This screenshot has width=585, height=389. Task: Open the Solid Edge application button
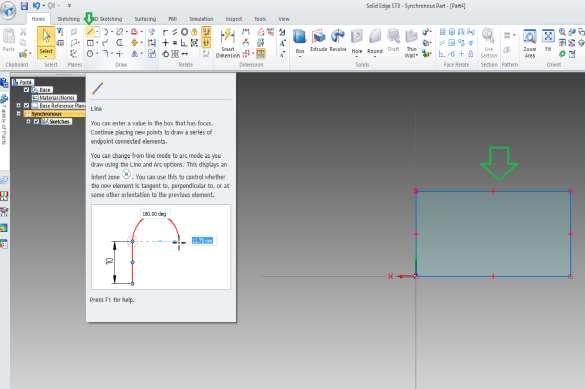pyautogui.click(x=8, y=10)
